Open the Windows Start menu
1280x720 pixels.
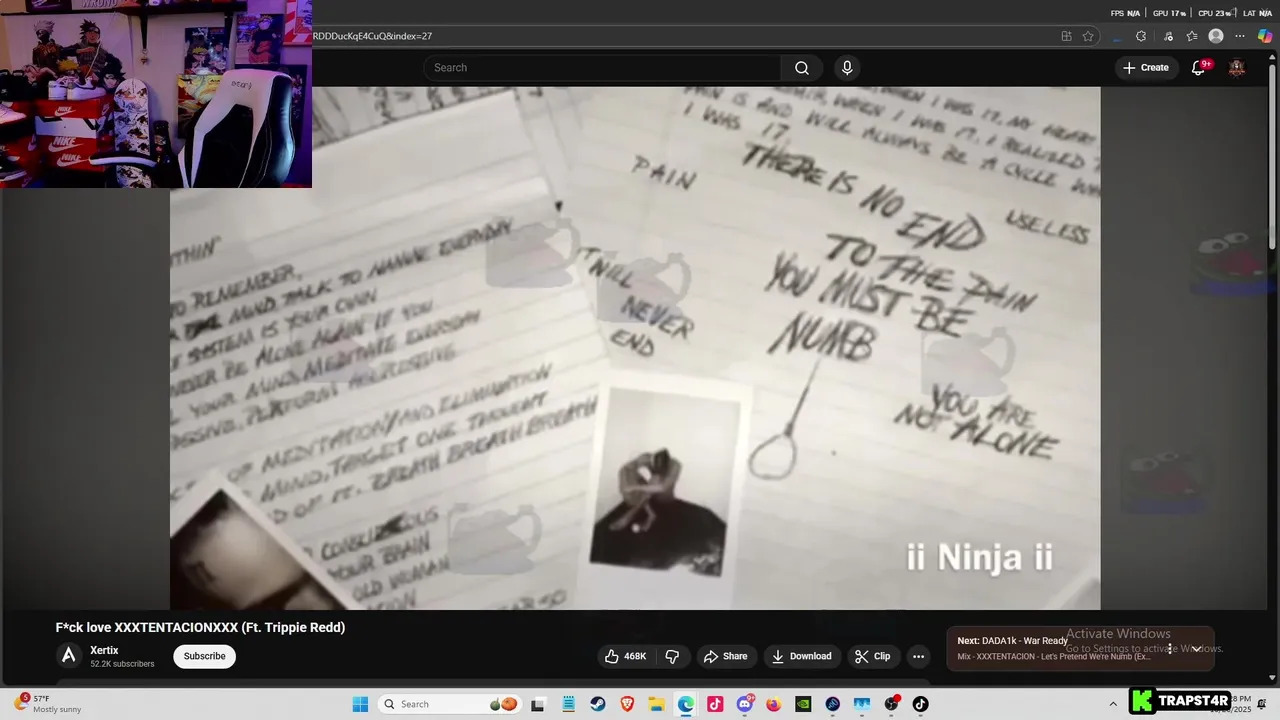pos(360,704)
